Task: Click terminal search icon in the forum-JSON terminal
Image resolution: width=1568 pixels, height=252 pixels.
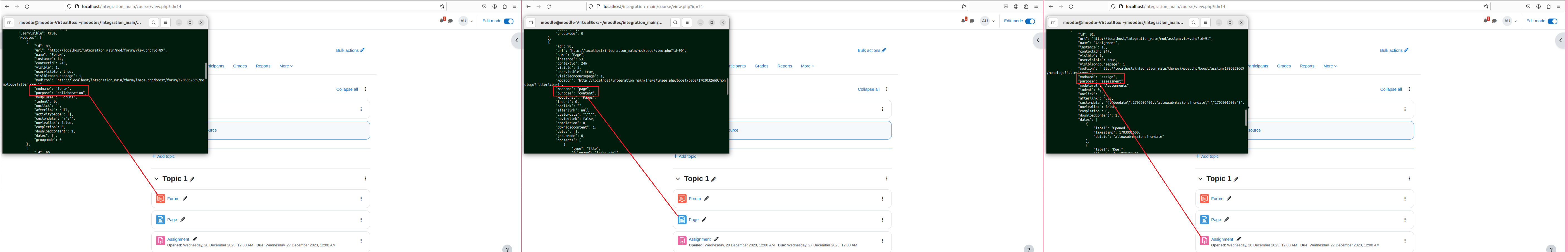Action: (x=154, y=23)
